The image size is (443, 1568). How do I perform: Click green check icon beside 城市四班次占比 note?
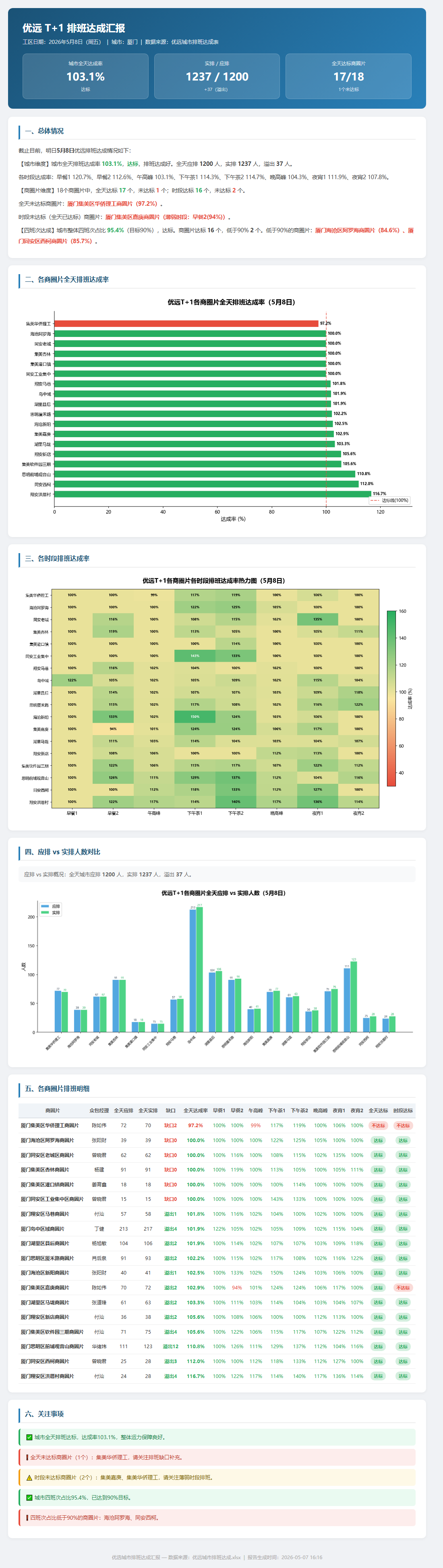(29, 1498)
